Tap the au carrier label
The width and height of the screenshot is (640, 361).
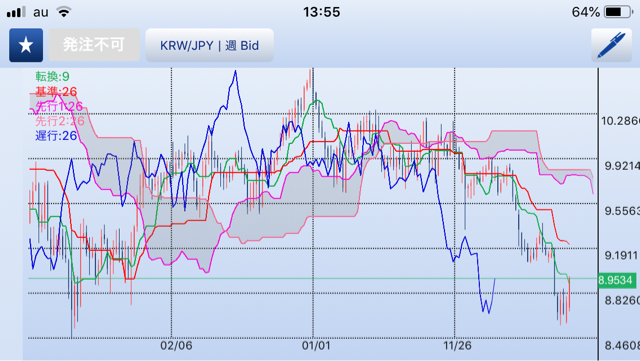tap(41, 12)
